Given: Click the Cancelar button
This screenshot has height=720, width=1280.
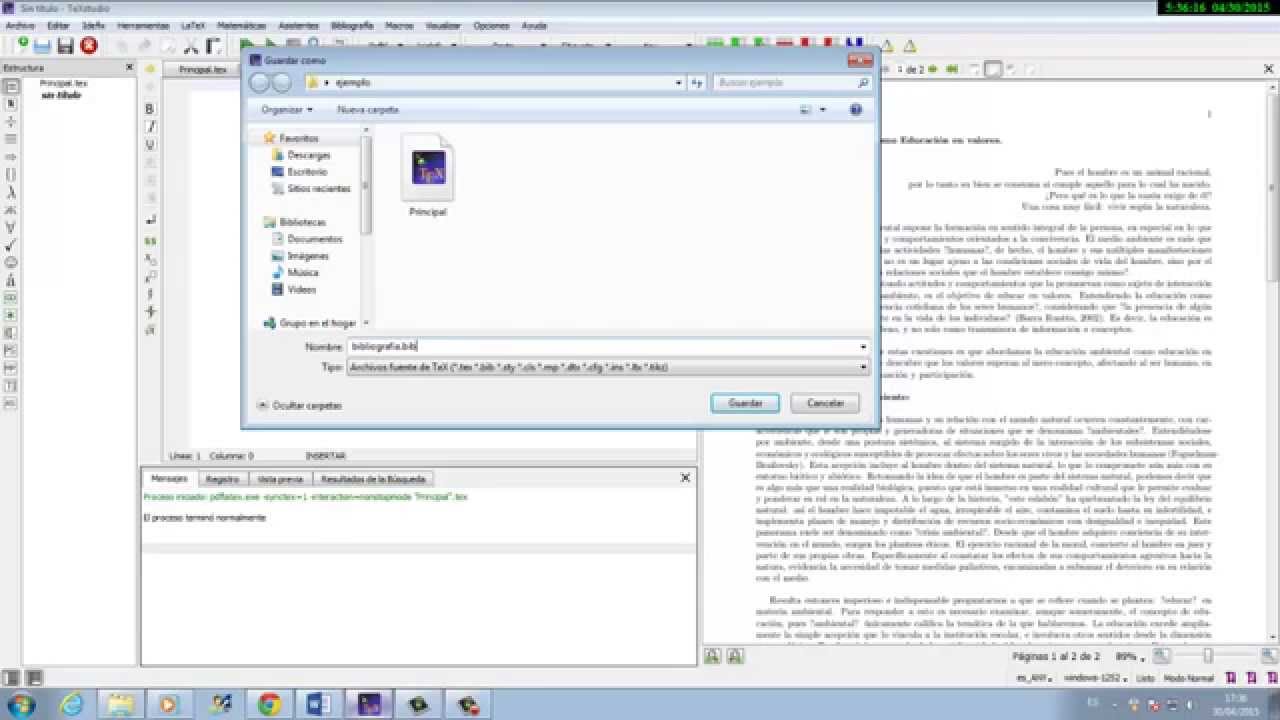Looking at the screenshot, I should 825,403.
